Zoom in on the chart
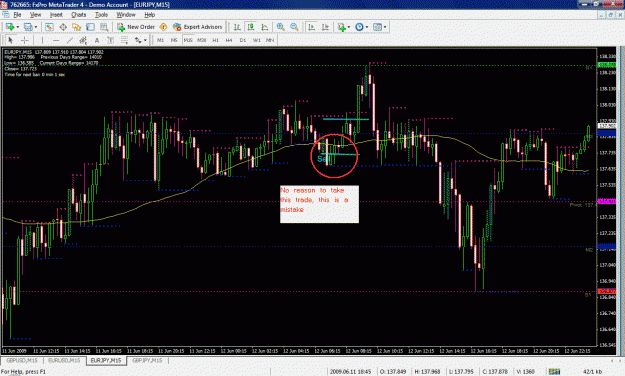 (281, 27)
